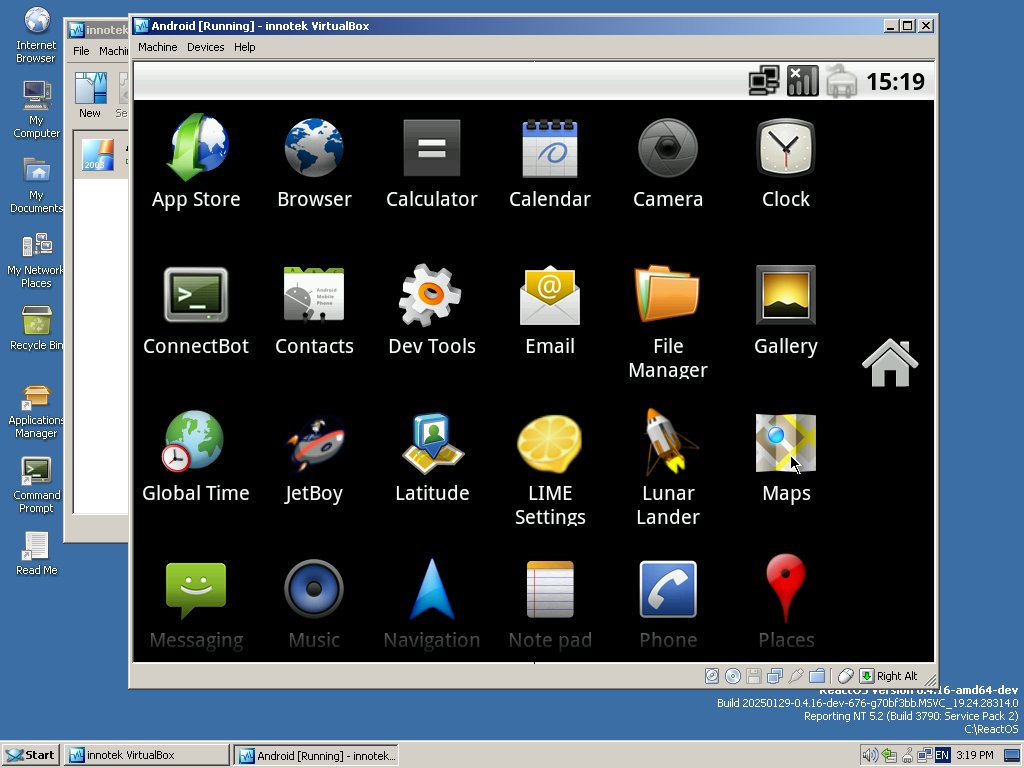The height and width of the screenshot is (768, 1024).
Task: Click the hard disk activity indicator
Action: click(712, 676)
